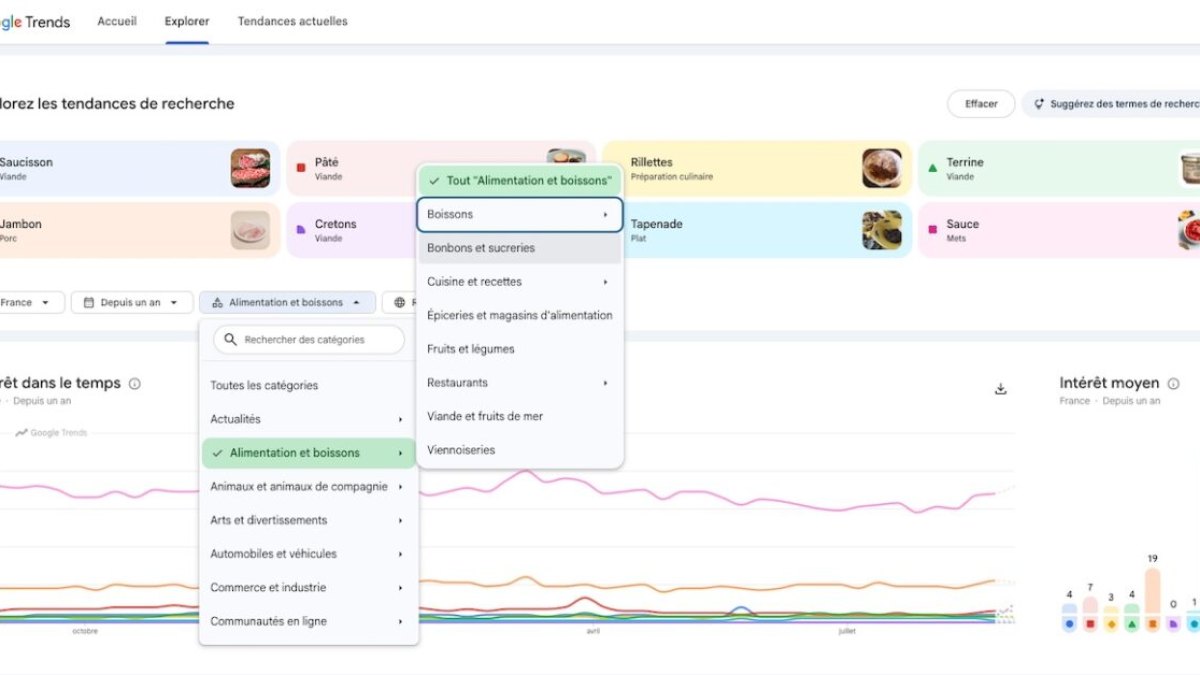Click the green triangle Terrine marker

(x=933, y=168)
